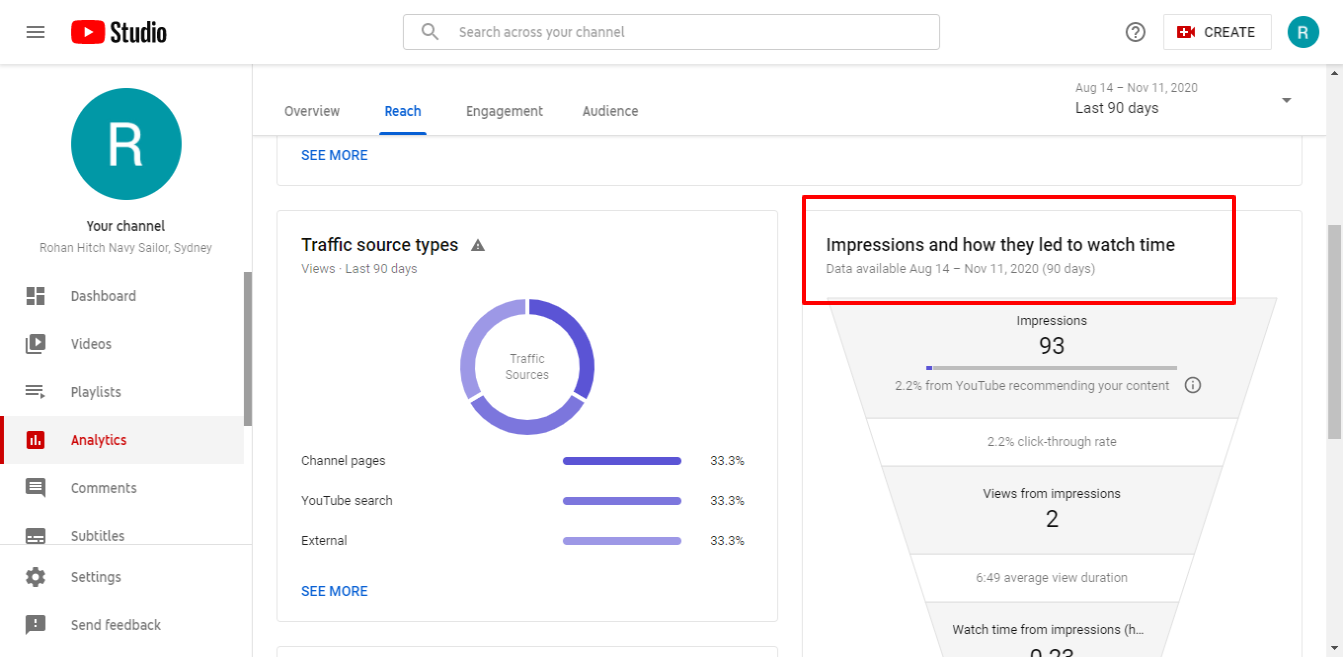Open the account avatar in header
This screenshot has height=657, width=1343.
click(x=1303, y=32)
